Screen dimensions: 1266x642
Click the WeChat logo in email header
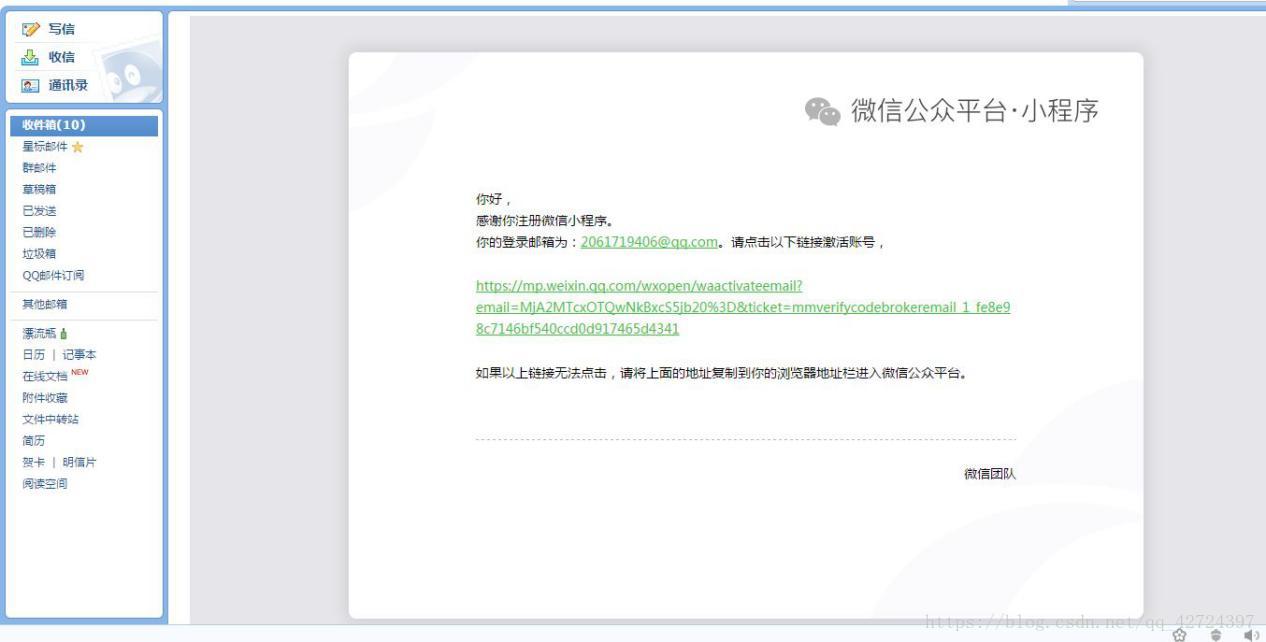point(823,112)
